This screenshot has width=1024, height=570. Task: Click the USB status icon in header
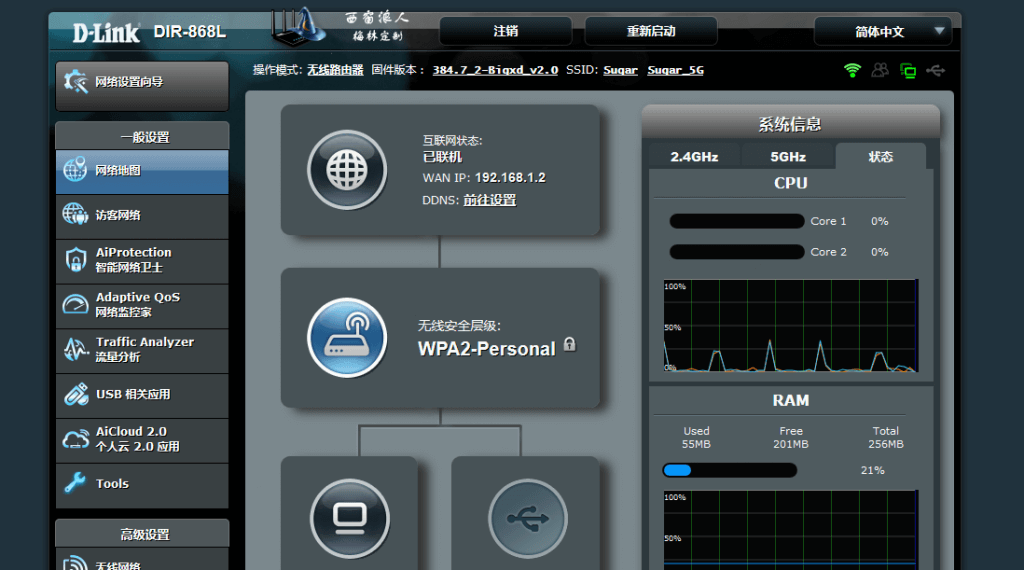[936, 70]
